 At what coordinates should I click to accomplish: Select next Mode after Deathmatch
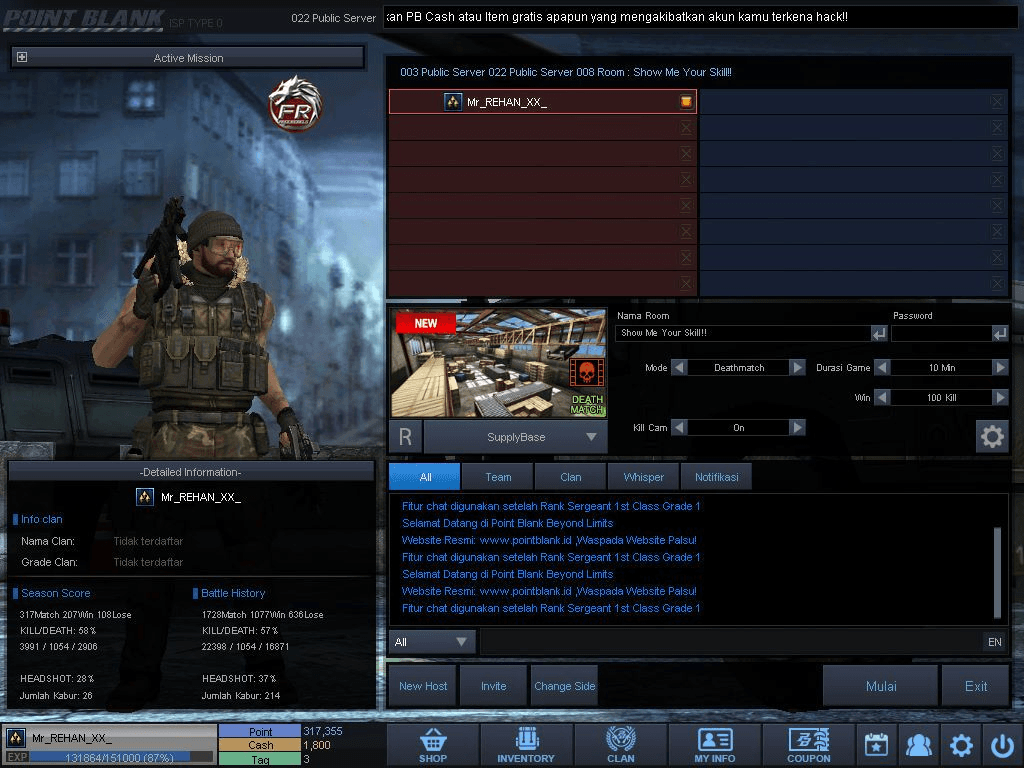pos(797,368)
